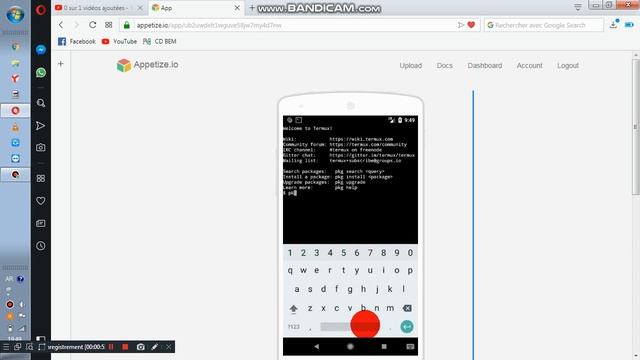Click the Windows Start orb
This screenshot has height=360, width=640.
click(15, 15)
